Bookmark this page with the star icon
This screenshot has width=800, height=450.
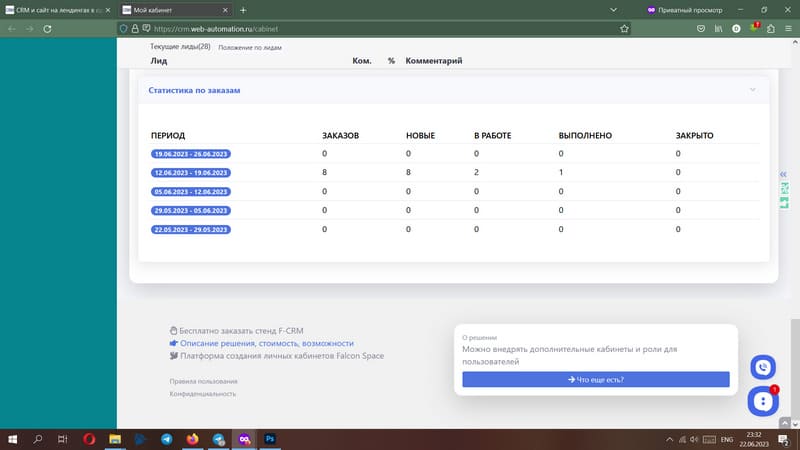click(x=625, y=29)
